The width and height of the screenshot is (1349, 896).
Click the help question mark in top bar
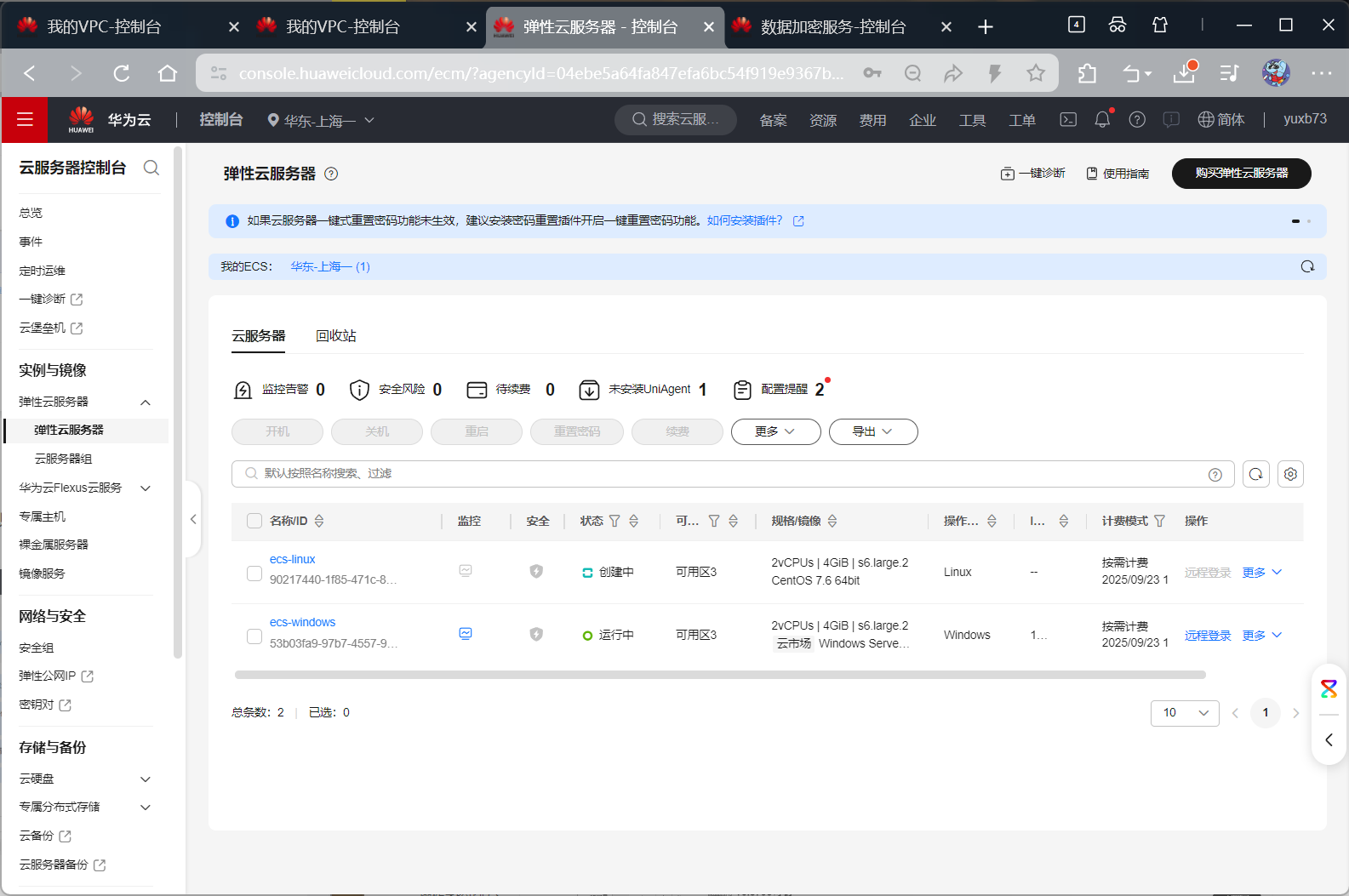click(1137, 120)
